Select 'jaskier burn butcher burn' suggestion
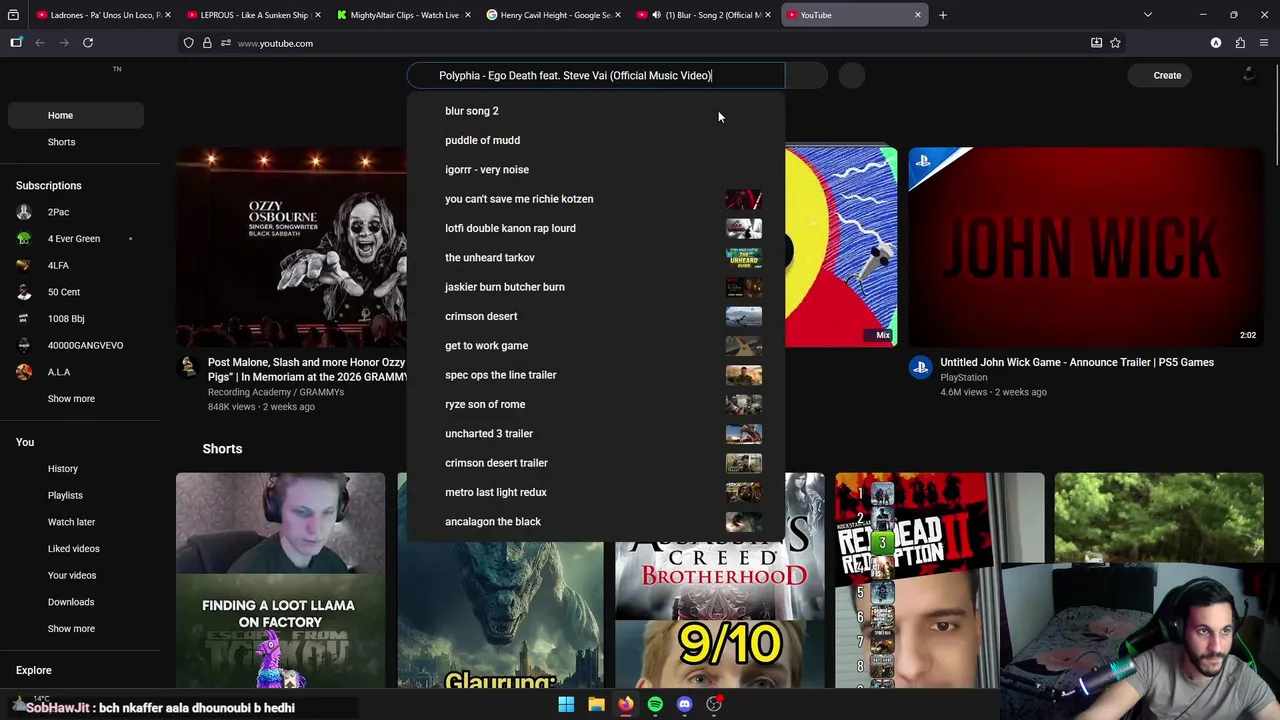Viewport: 1280px width, 720px height. point(595,287)
